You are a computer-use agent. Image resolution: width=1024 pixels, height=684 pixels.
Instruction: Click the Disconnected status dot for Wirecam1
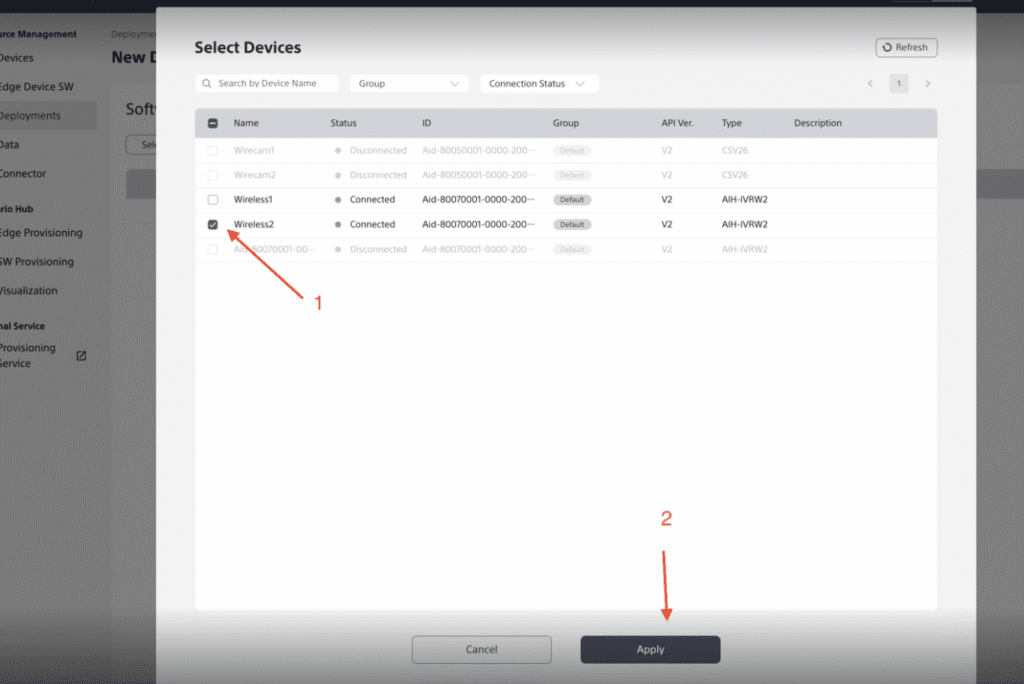tap(337, 150)
